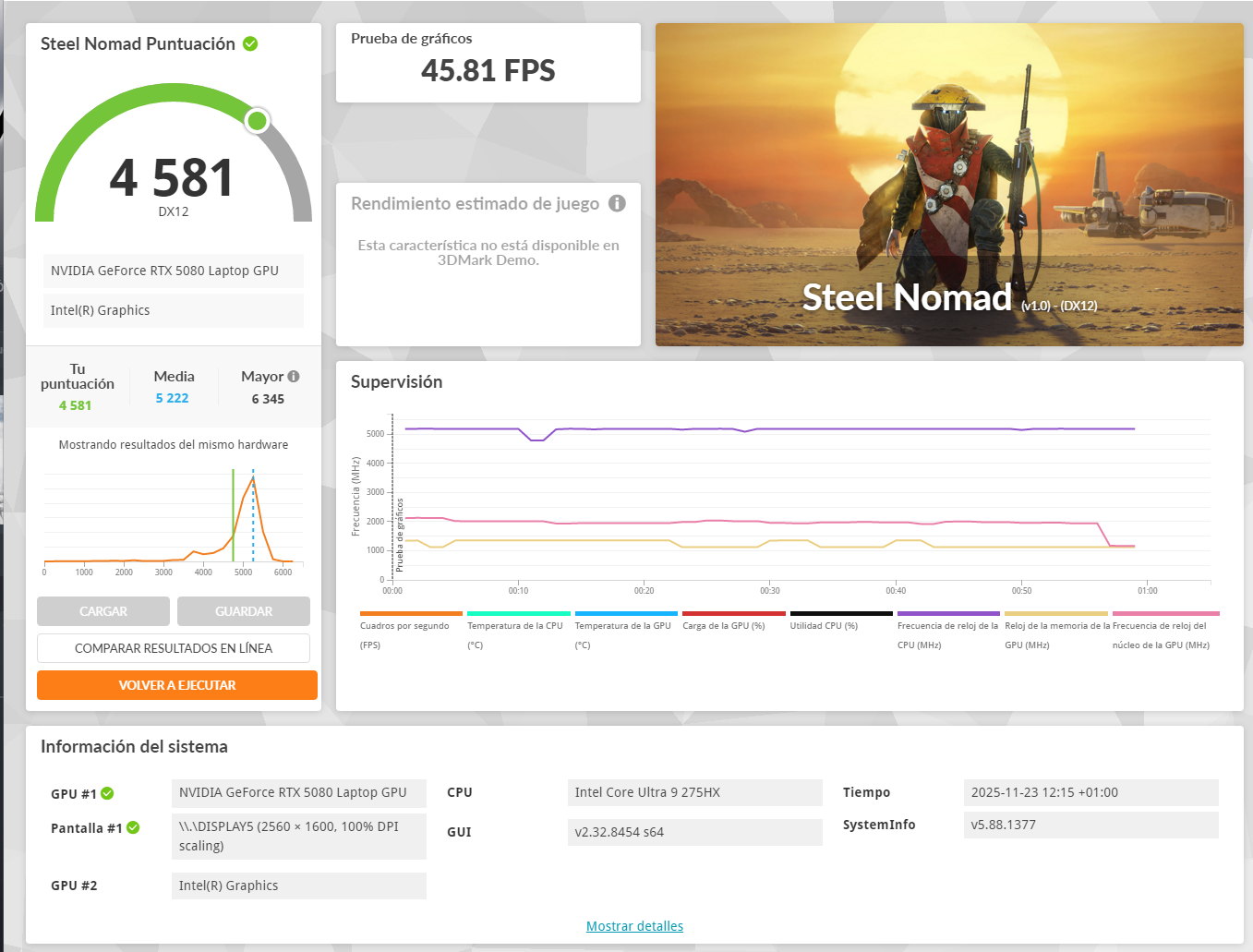This screenshot has width=1253, height=952.
Task: Toggle the Cuadros por segundo (FPS) legend series
Action: pos(410,626)
